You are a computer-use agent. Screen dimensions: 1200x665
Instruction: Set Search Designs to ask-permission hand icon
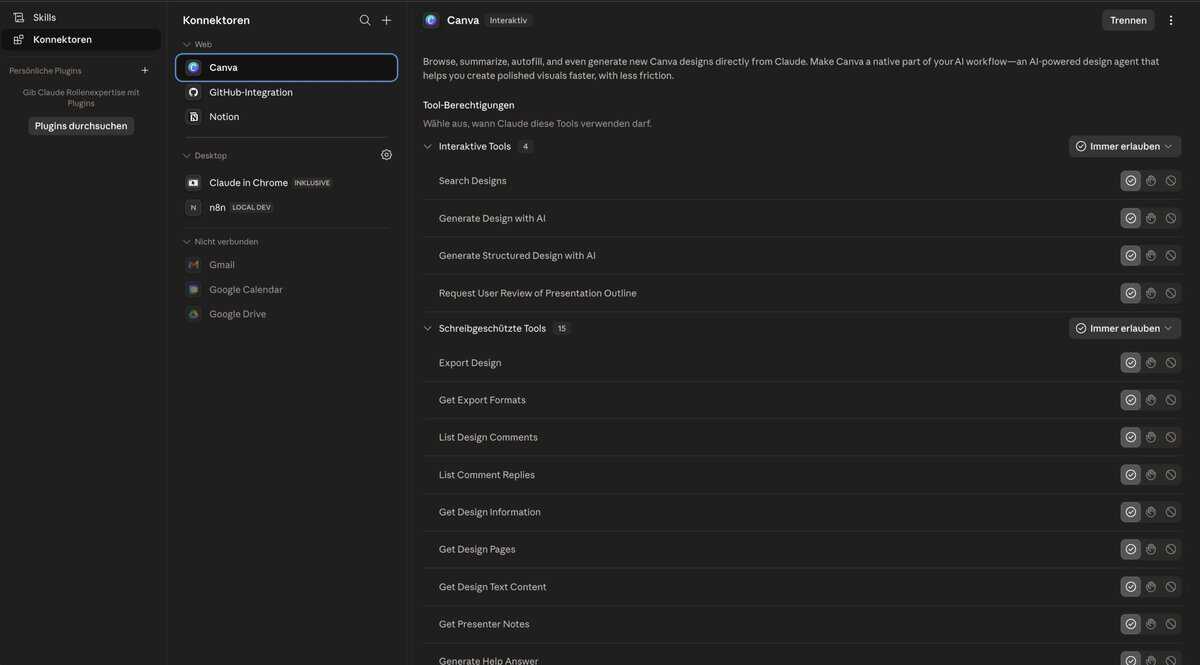click(1151, 181)
